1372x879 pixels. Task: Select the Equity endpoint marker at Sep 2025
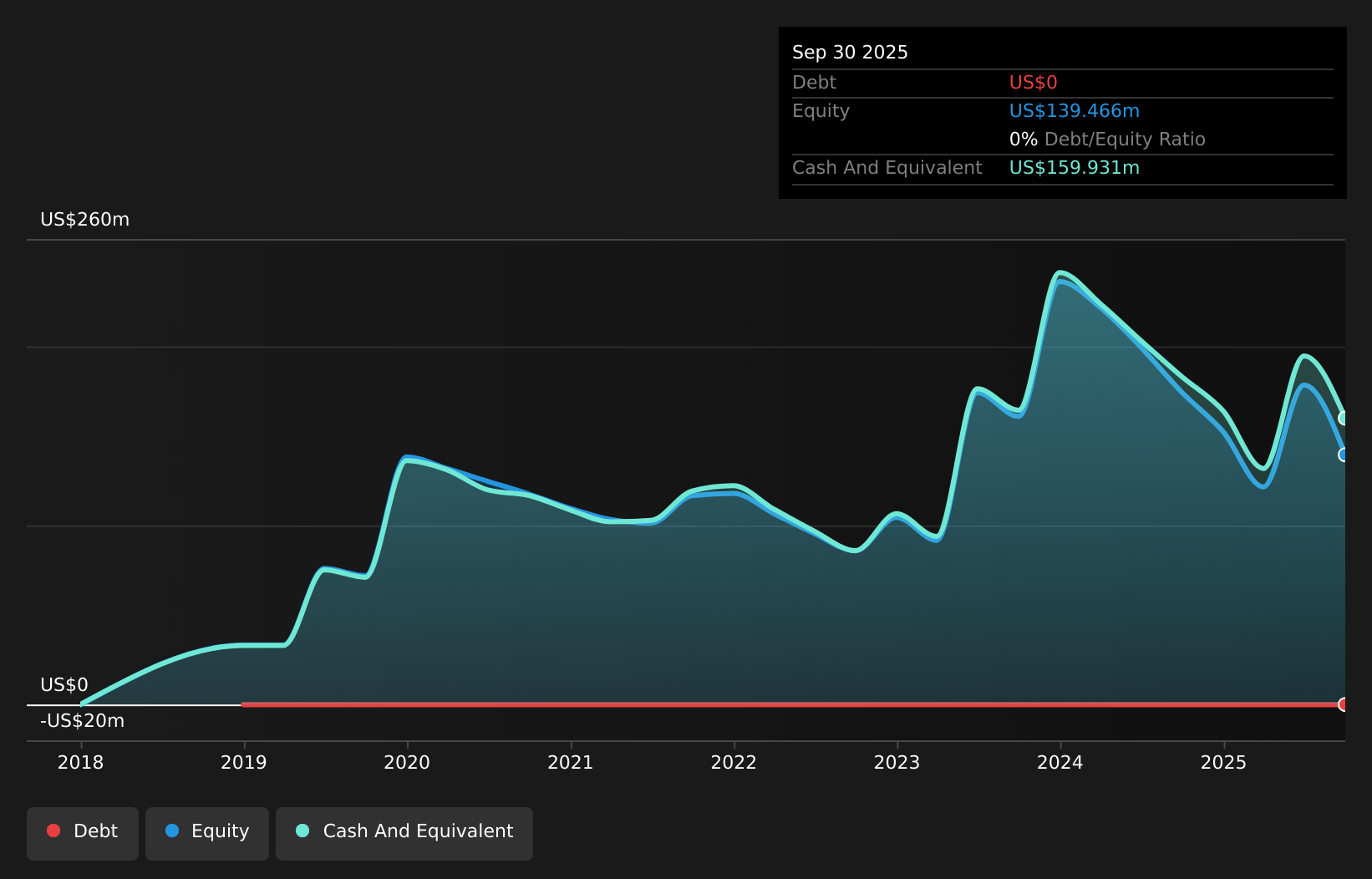[1344, 455]
